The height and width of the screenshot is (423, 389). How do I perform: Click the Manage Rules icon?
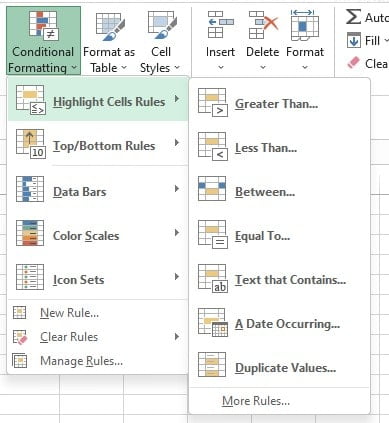point(20,360)
